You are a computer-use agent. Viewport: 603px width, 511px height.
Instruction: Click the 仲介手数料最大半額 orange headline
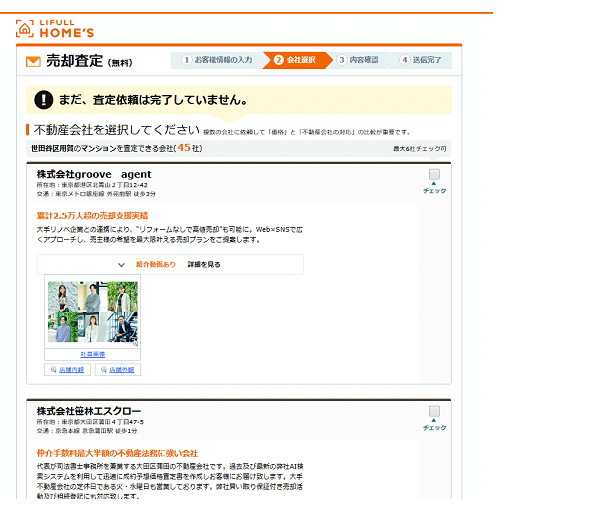click(x=117, y=453)
